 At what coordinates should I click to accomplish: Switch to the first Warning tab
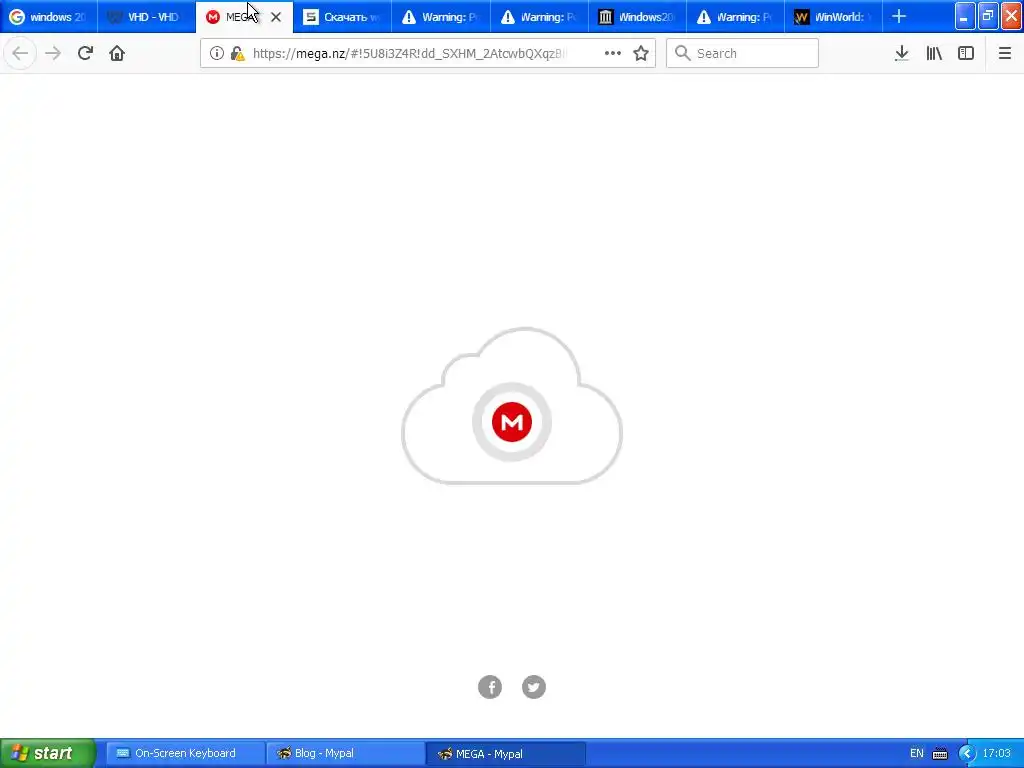tap(441, 16)
